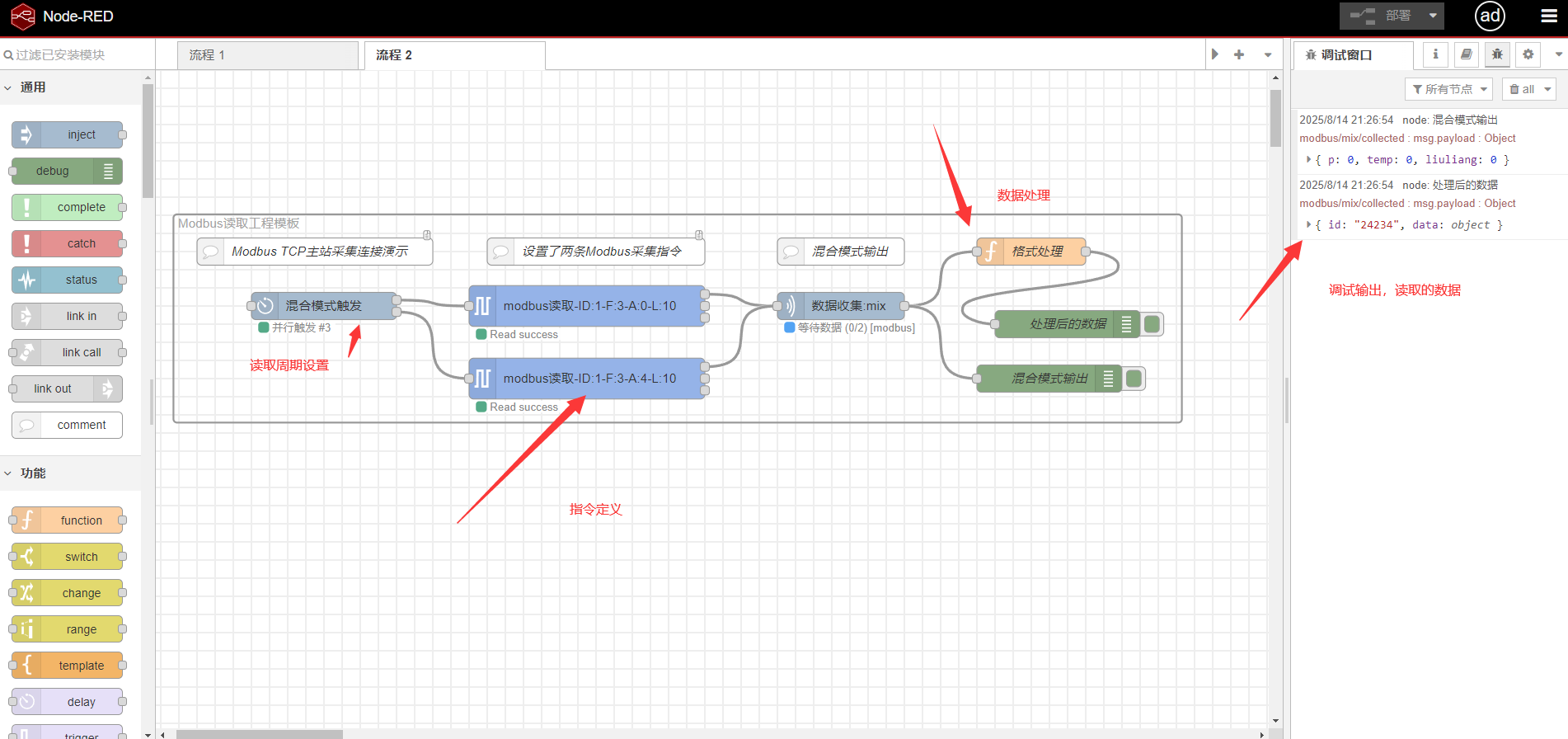
Task: Click the palette filter search field
Action: [x=78, y=55]
